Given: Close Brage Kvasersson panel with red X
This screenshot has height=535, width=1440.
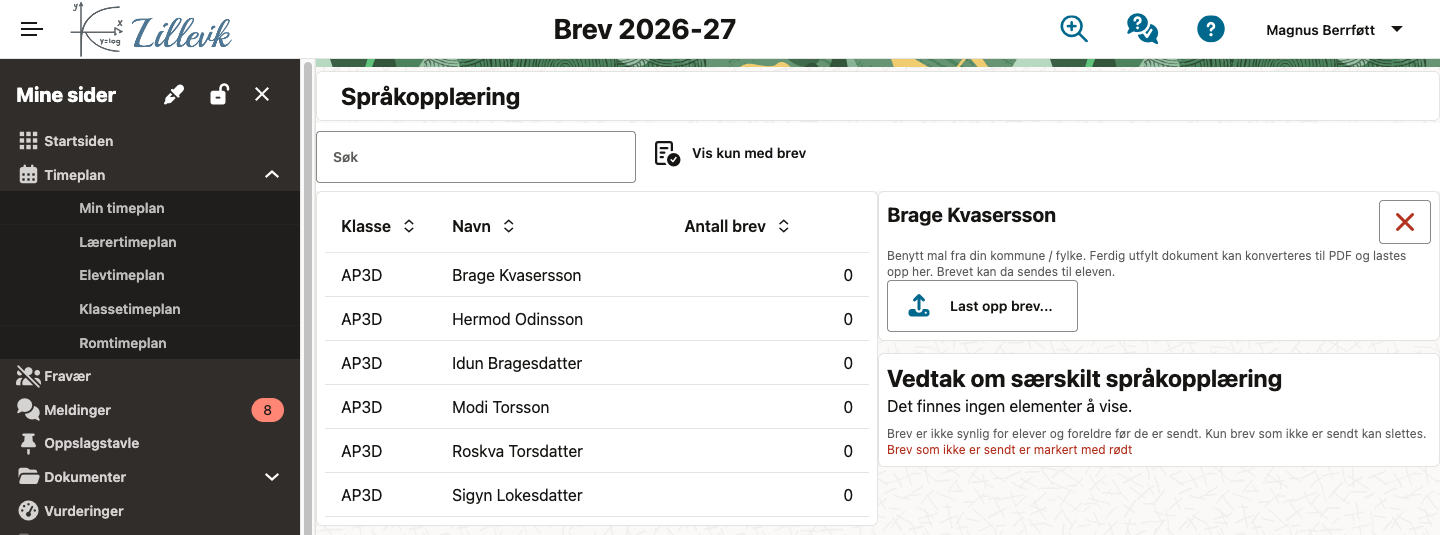Looking at the screenshot, I should coord(1404,222).
